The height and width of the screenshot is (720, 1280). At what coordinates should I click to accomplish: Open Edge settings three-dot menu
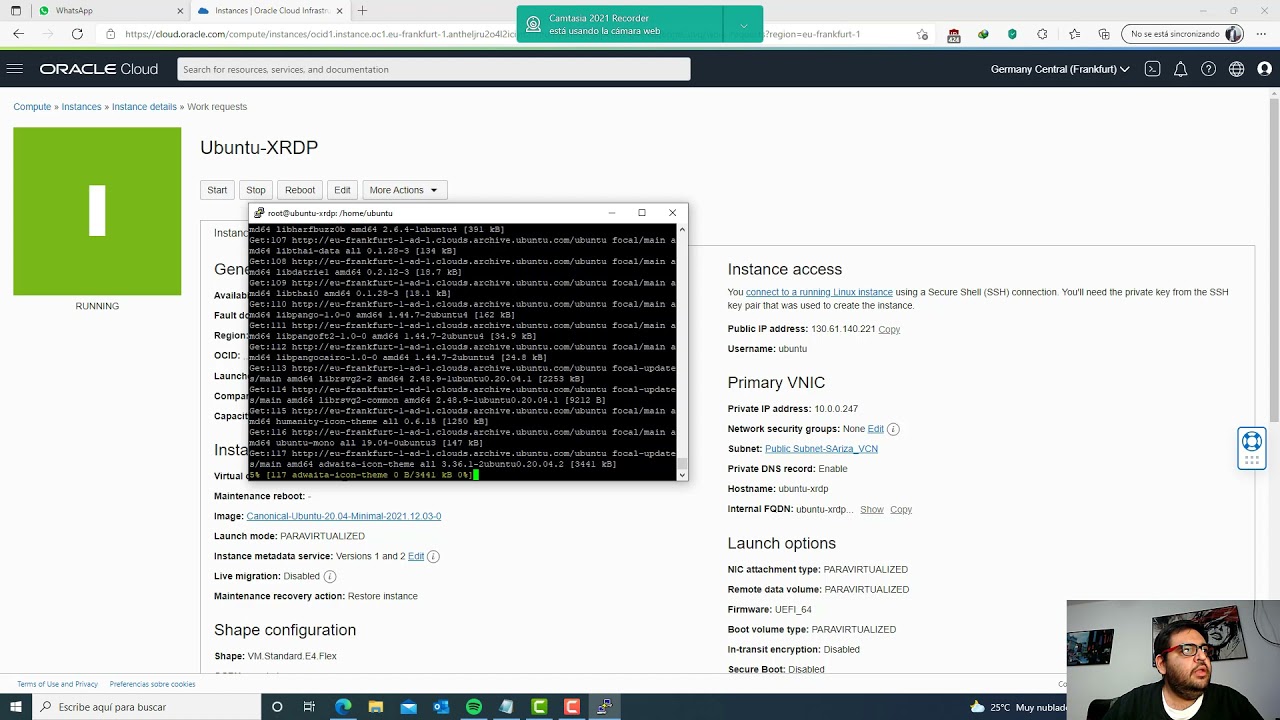1263,34
